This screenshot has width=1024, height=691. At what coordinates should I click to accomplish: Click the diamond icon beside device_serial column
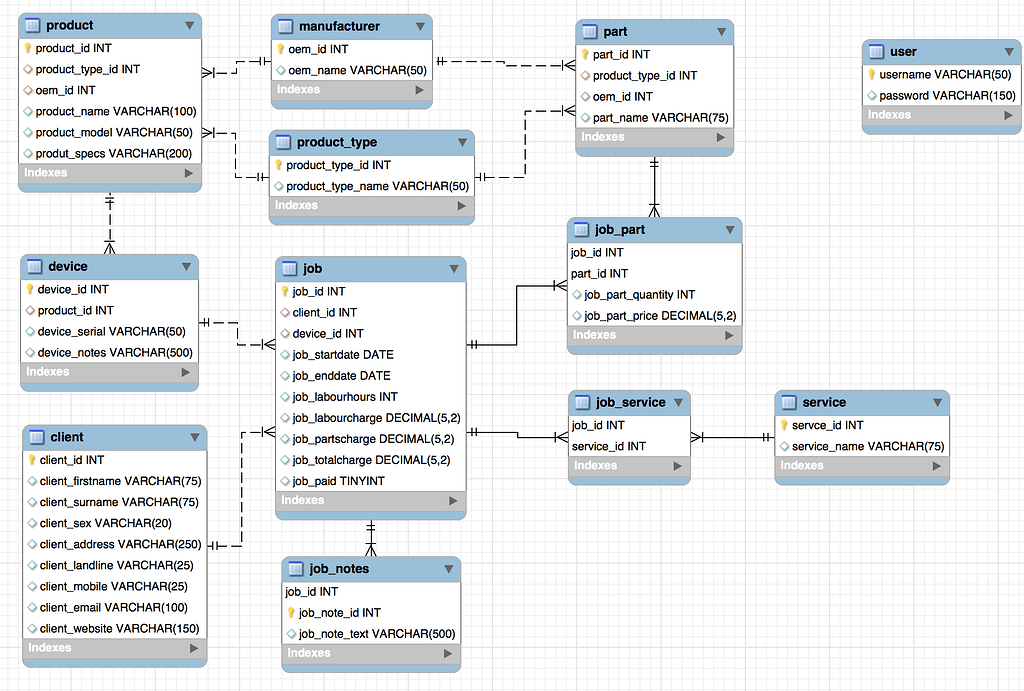pyautogui.click(x=28, y=332)
